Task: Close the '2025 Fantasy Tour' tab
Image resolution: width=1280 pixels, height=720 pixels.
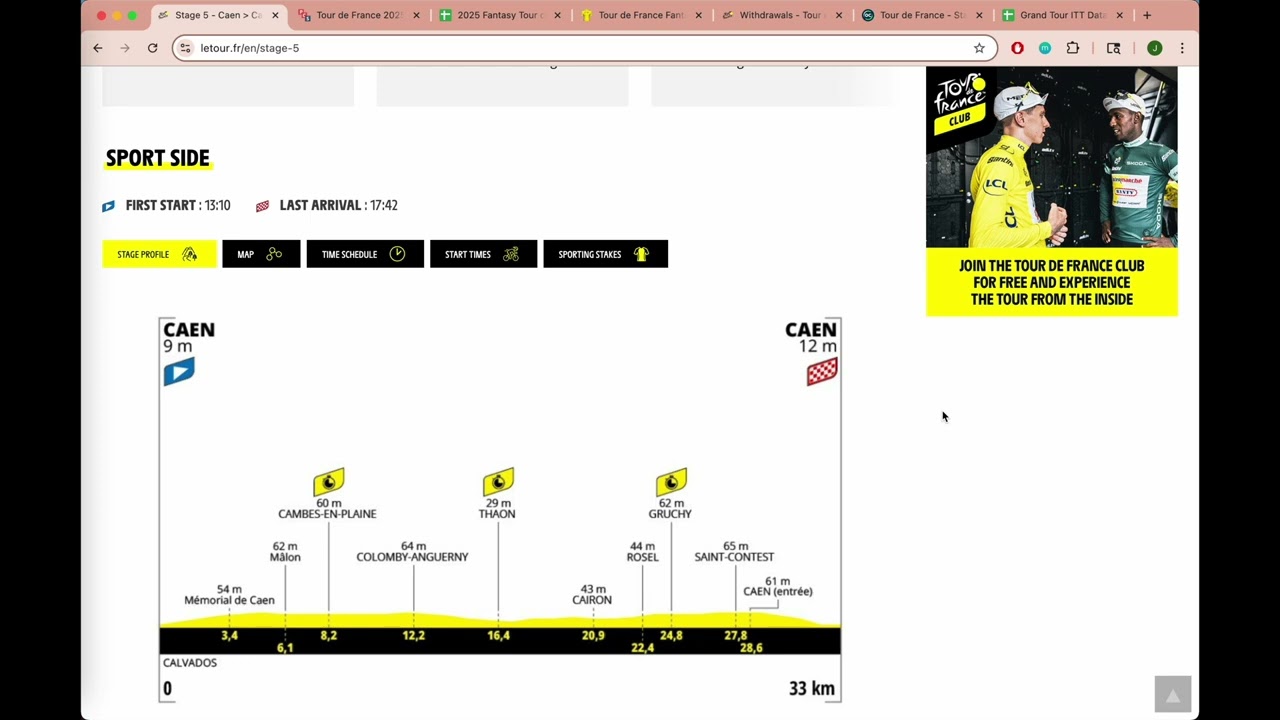Action: (557, 15)
